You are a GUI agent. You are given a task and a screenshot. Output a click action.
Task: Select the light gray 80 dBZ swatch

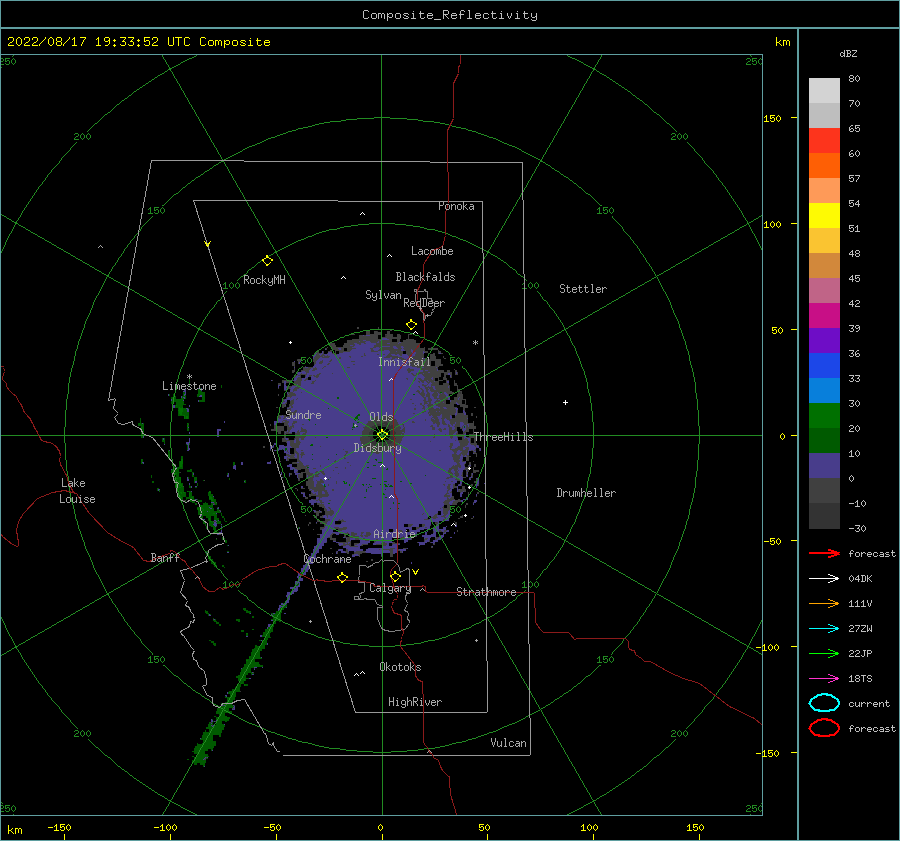(824, 91)
